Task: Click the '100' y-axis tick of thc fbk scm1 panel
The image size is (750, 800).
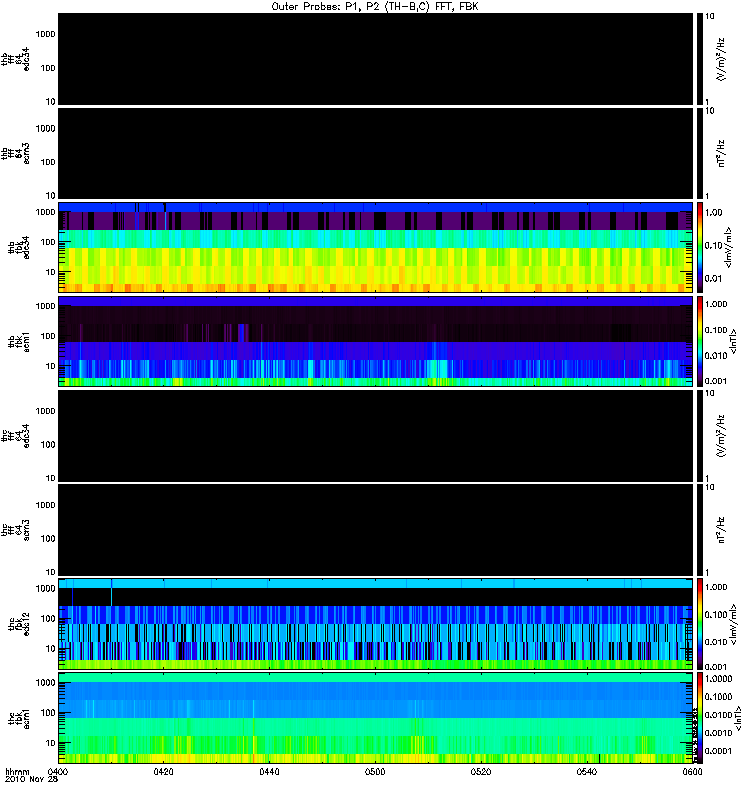Action: tap(48, 713)
